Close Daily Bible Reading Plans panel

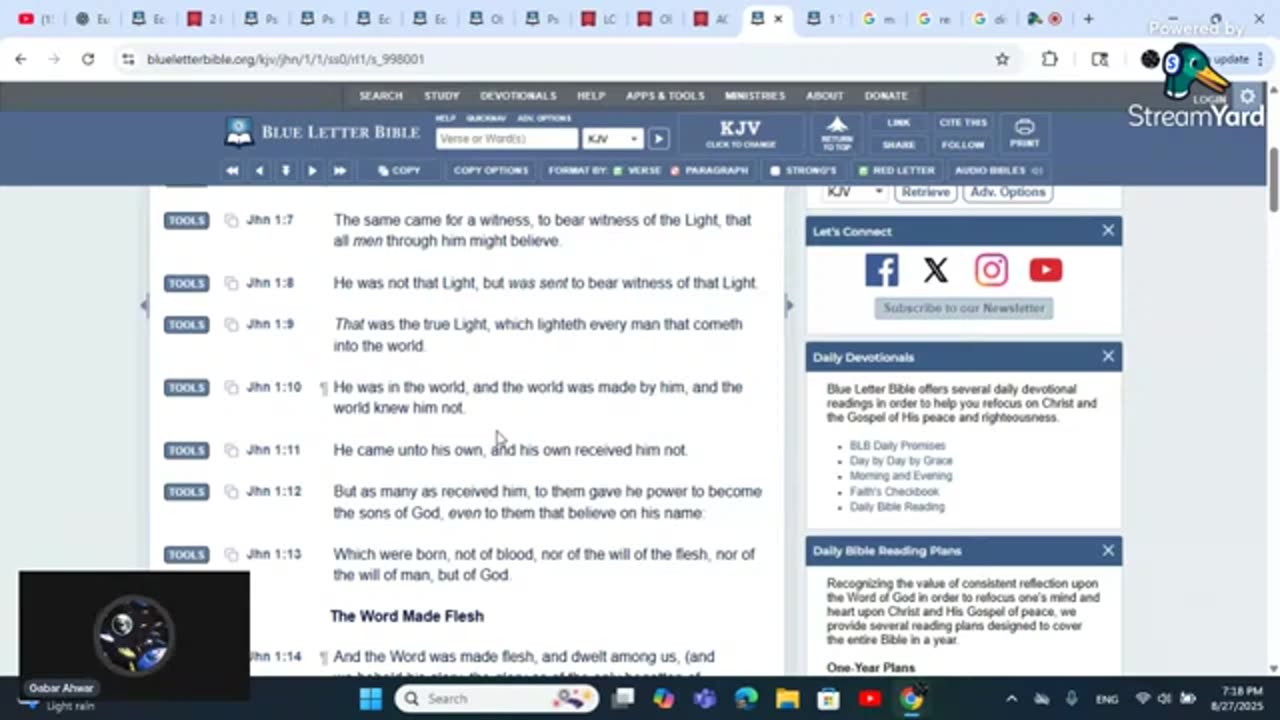[1108, 551]
